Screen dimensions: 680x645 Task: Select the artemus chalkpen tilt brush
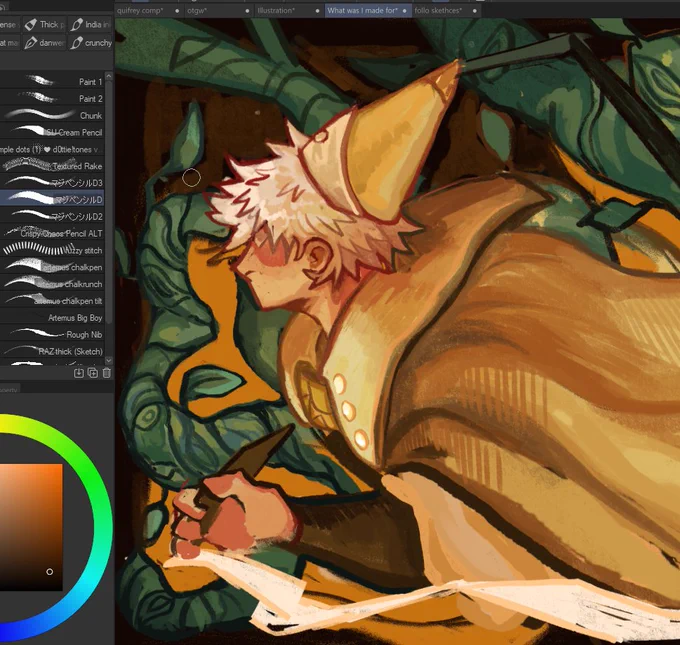[x=52, y=301]
